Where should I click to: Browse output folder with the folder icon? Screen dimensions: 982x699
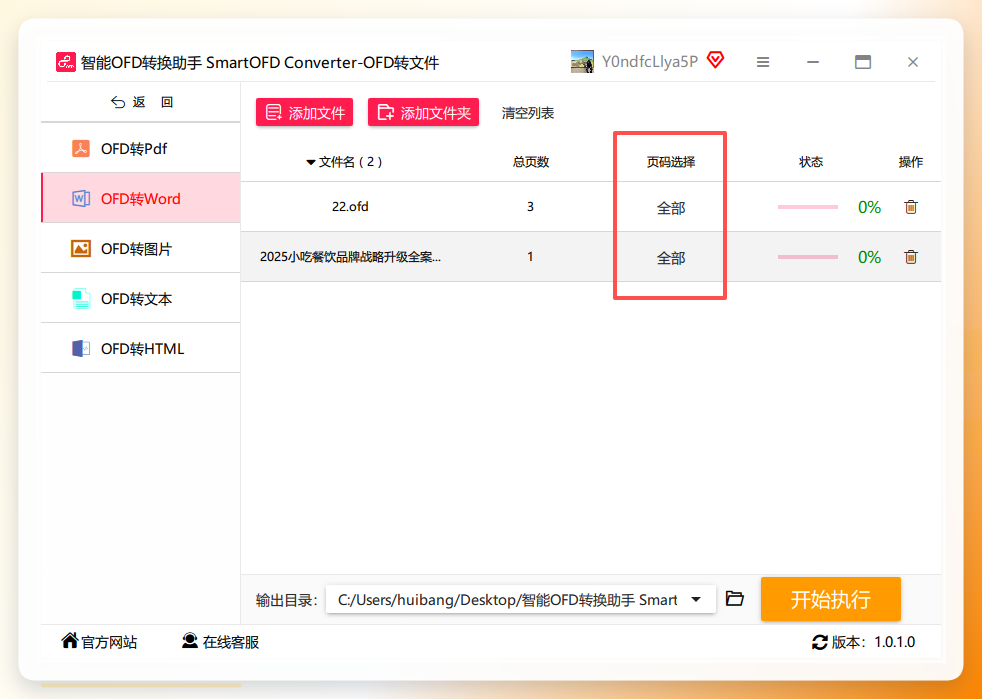(x=735, y=599)
